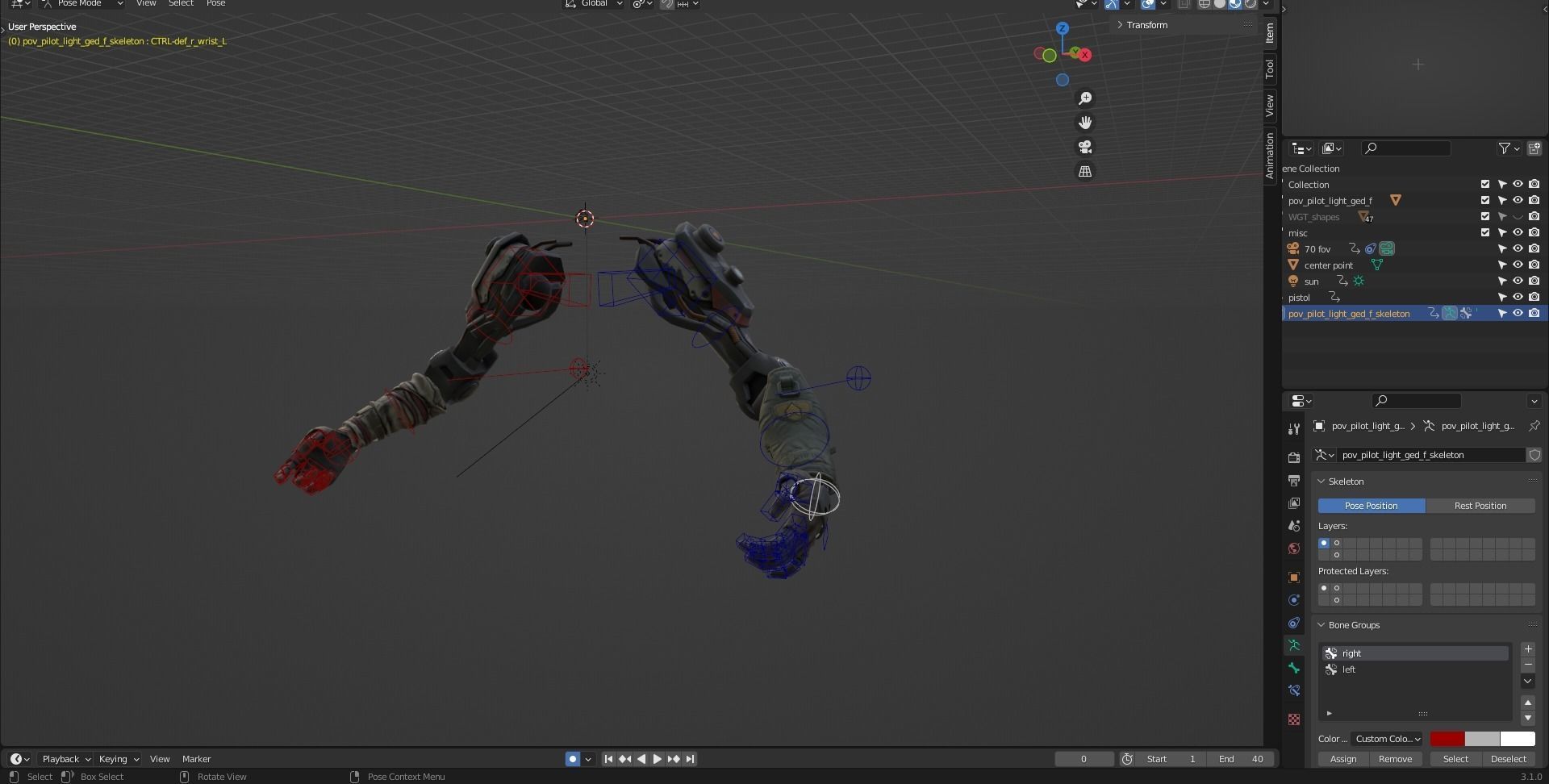
Task: Add a new bone group with plus
Action: [1528, 649]
